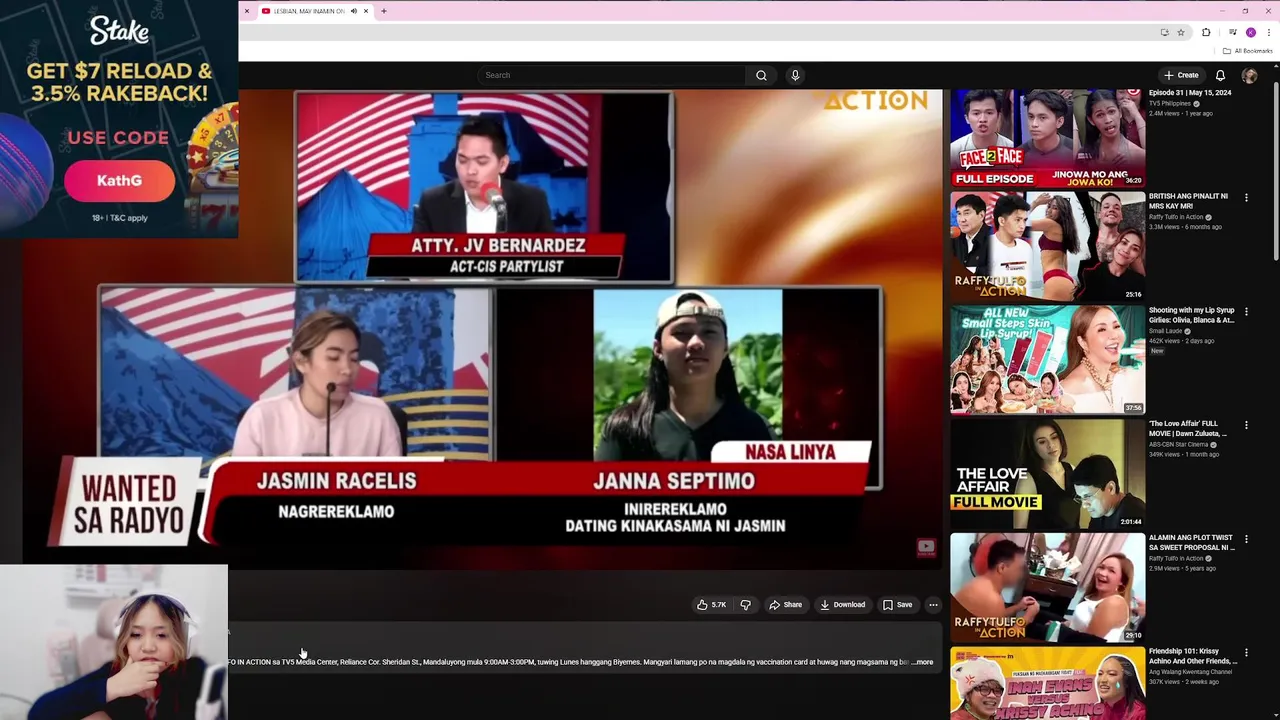Open Alamin Ang Plot Twist thumbnail
1280x720 pixels.
point(1047,588)
